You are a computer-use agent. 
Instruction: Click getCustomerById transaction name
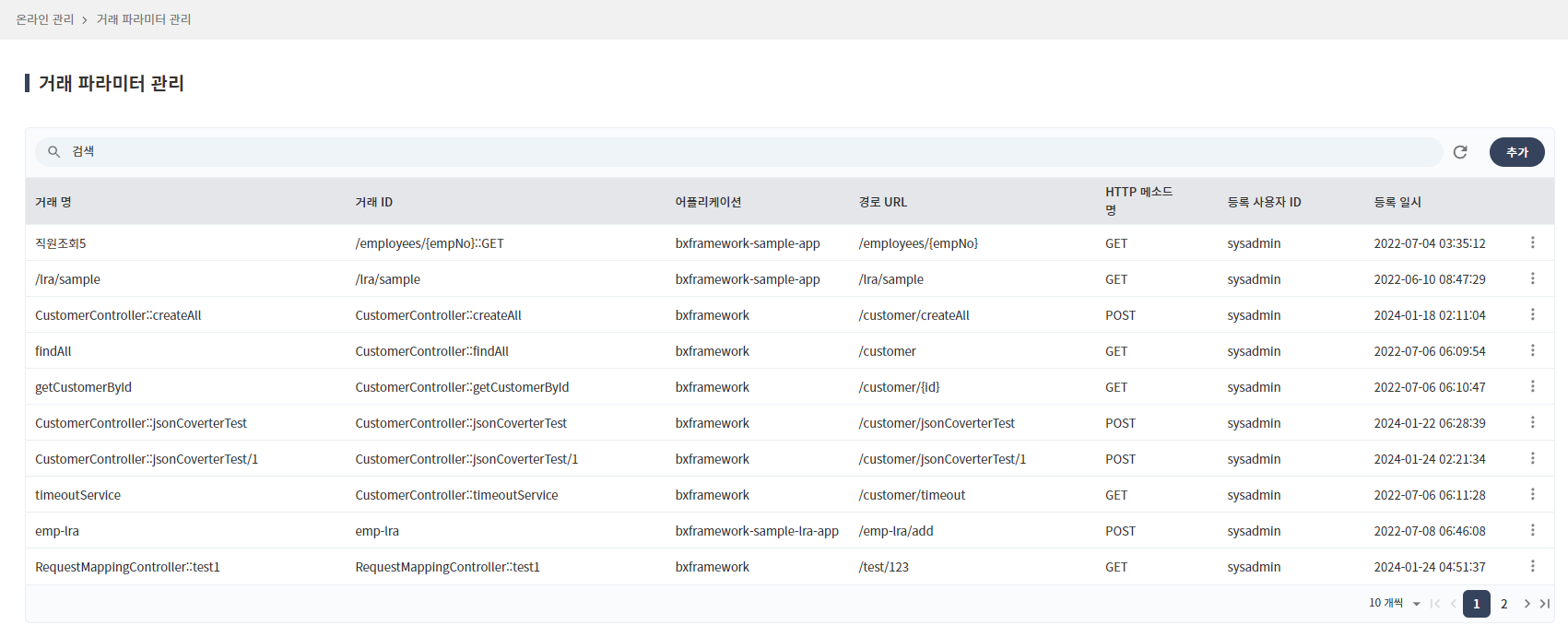point(84,387)
